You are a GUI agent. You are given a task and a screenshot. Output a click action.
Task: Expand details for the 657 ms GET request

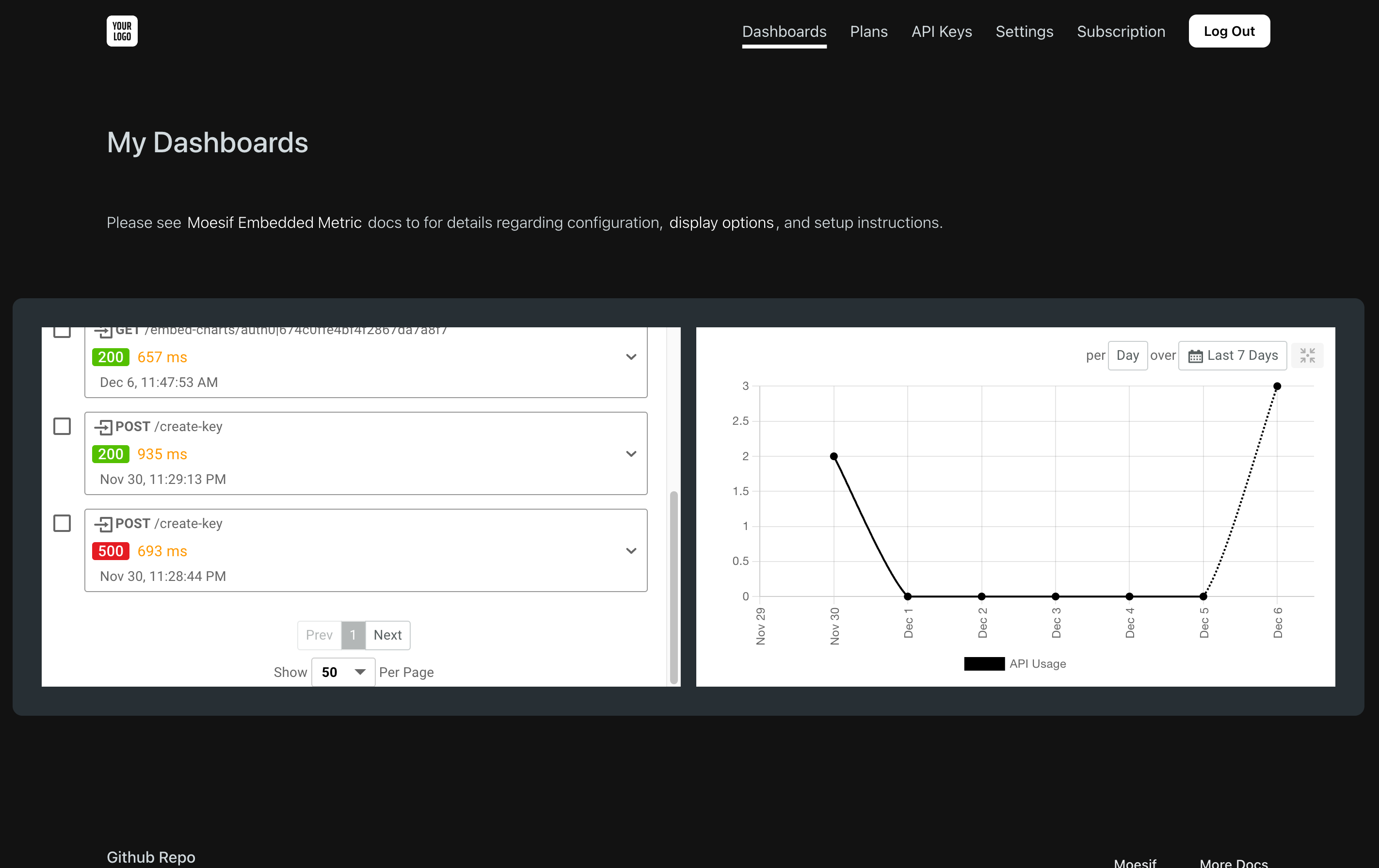(632, 356)
